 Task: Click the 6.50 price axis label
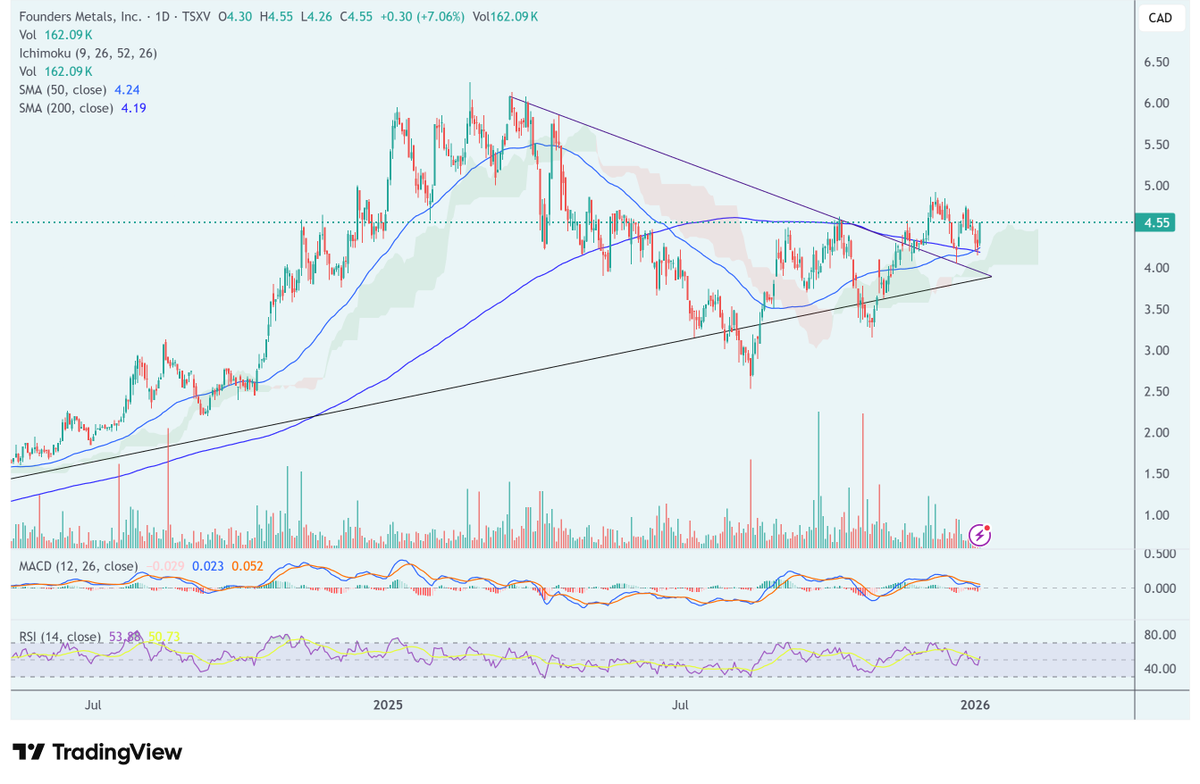tap(1156, 62)
